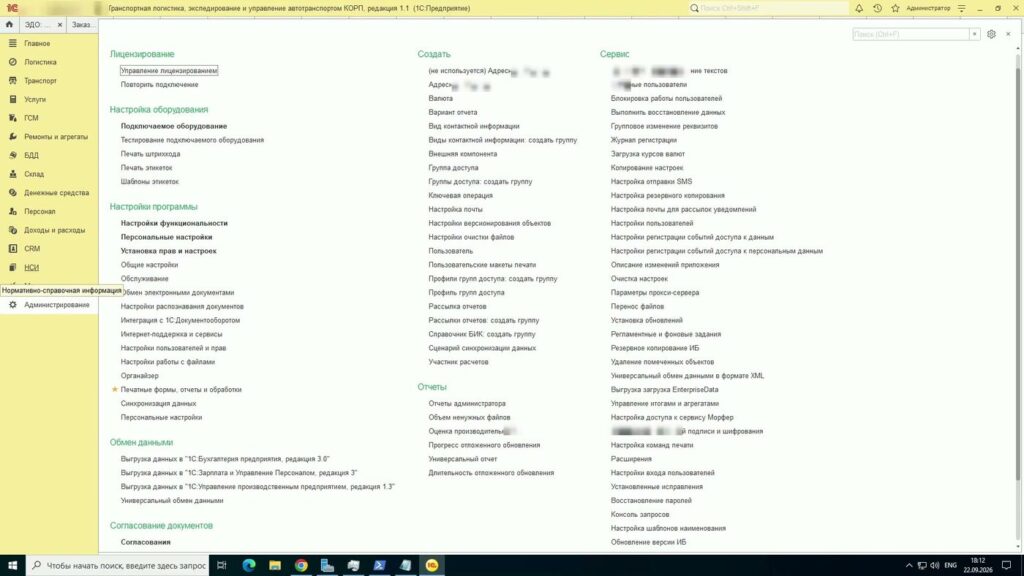Viewport: 1024px width, 576px height.
Task: Open the ГСМ sidebar section
Action: click(x=31, y=118)
